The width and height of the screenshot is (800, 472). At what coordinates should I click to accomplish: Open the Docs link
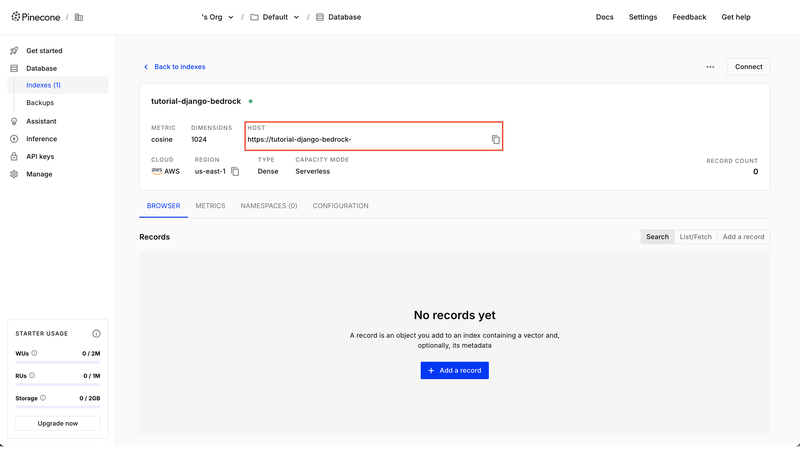point(605,17)
